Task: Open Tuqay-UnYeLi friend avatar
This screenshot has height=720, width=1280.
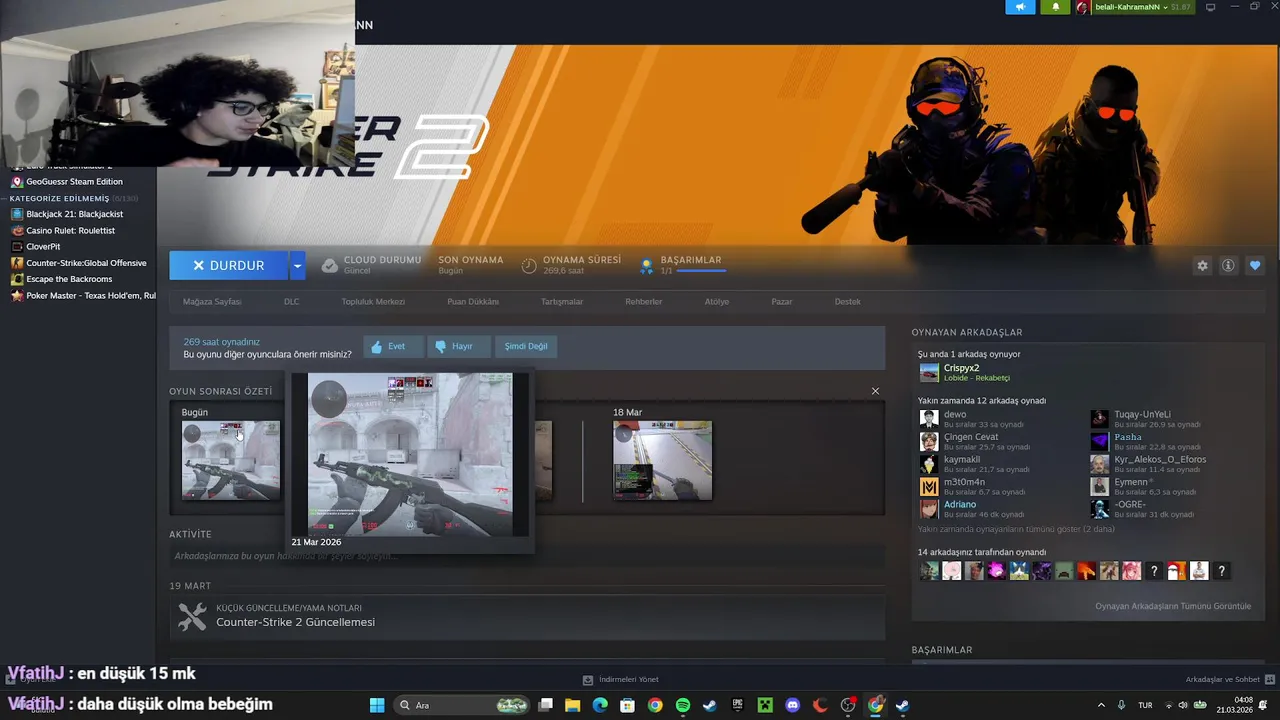Action: coord(1099,418)
